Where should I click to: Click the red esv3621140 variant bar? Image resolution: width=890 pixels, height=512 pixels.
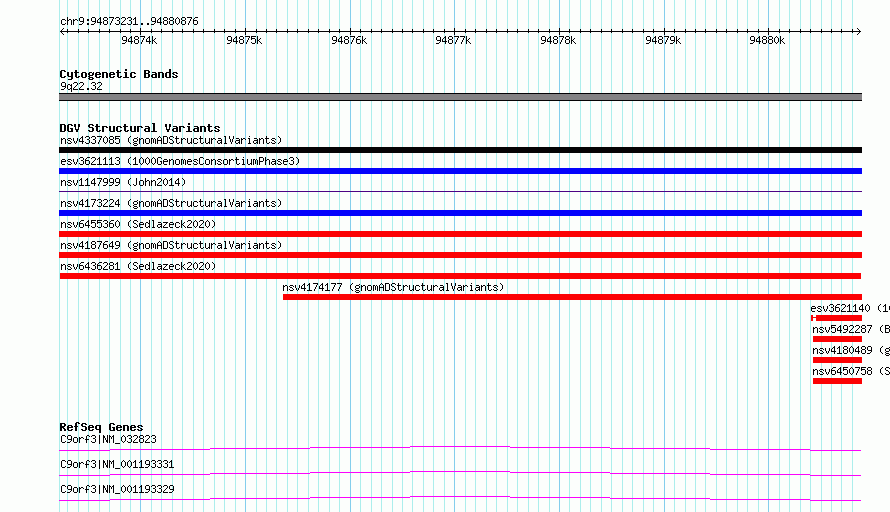837,318
